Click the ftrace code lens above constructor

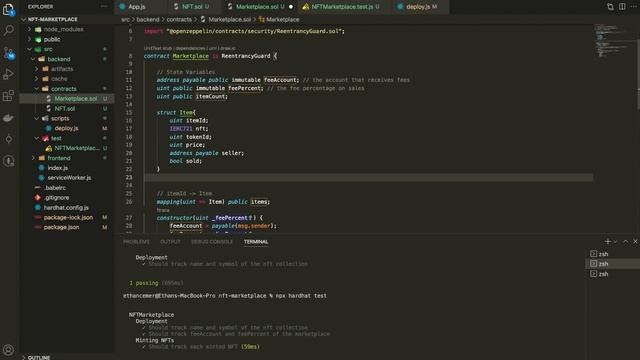click(x=163, y=210)
